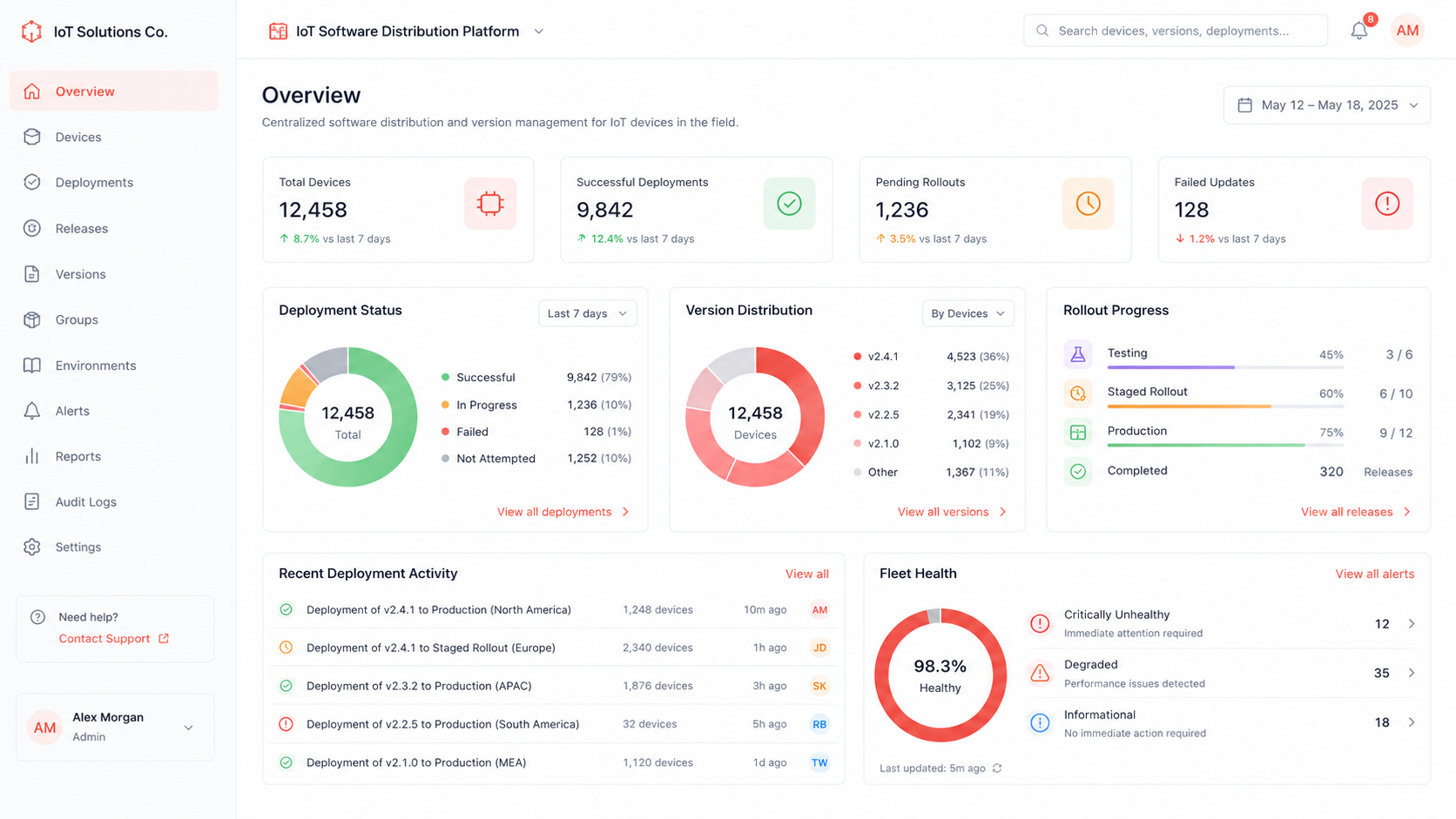The width and height of the screenshot is (1456, 819).
Task: Focus the search devices, versions, deployments field
Action: pos(1175,30)
